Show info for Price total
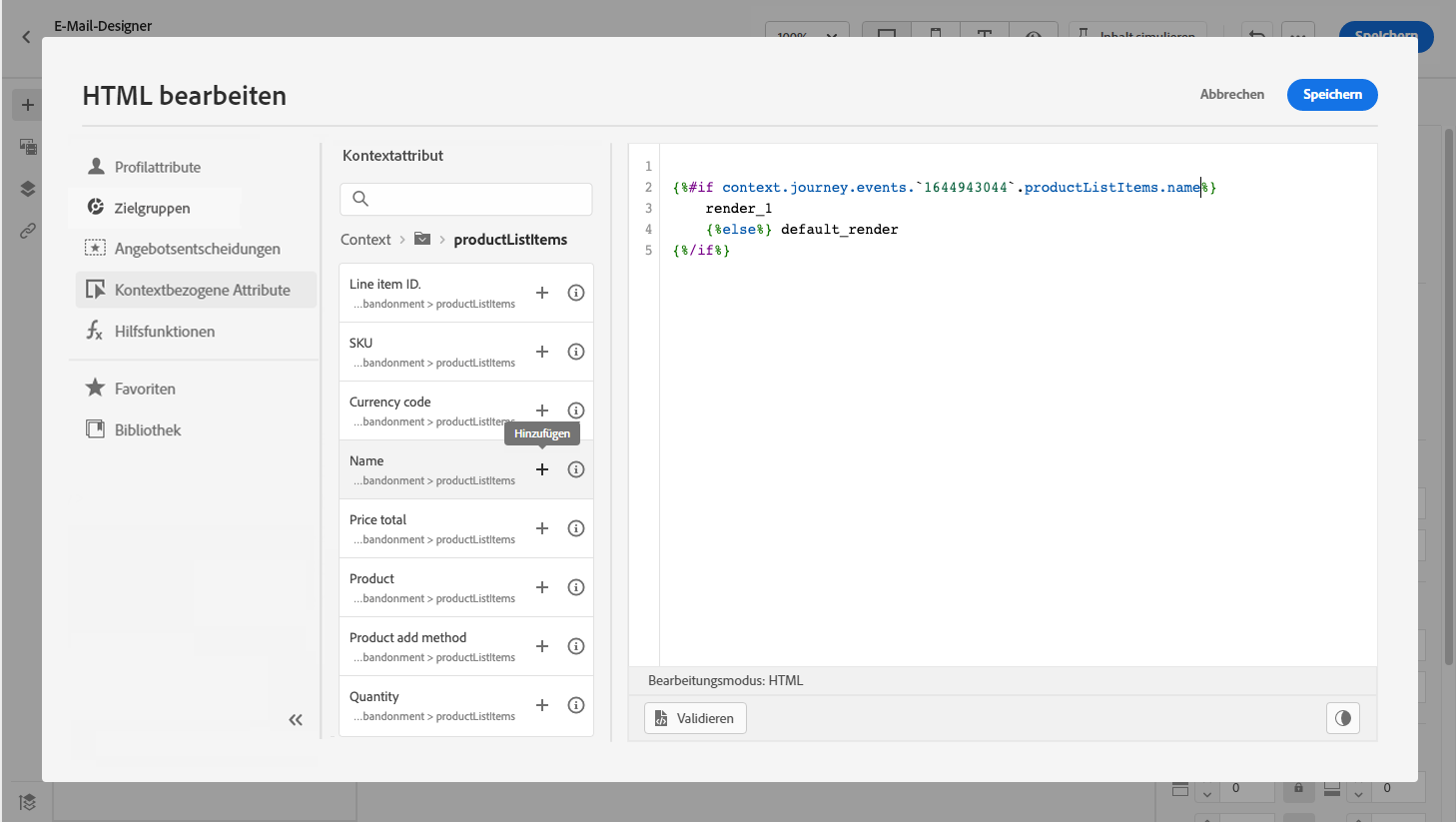Screen dimensions: 1456x822 point(576,528)
